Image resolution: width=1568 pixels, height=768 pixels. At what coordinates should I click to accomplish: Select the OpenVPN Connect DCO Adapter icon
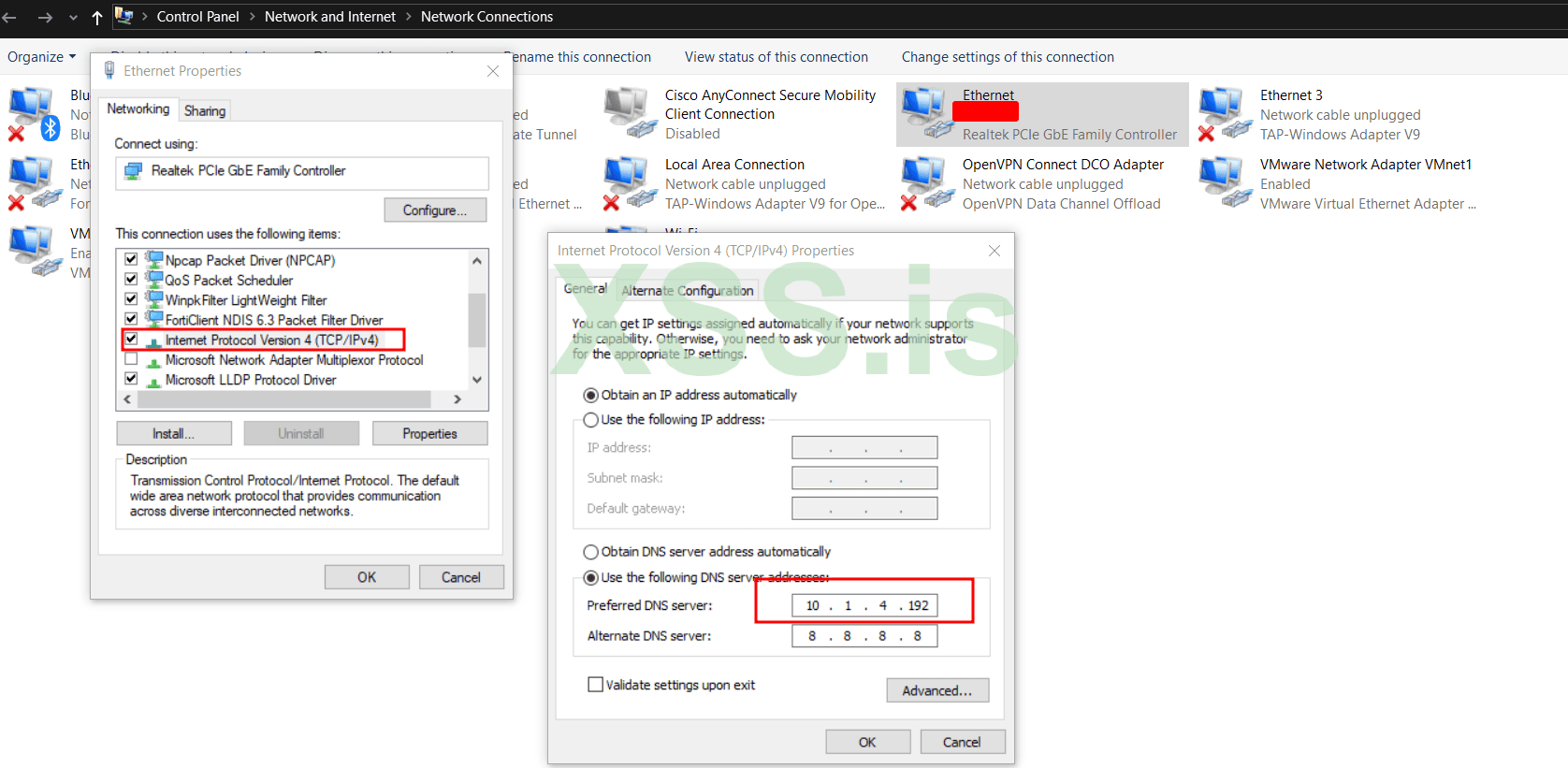click(926, 182)
